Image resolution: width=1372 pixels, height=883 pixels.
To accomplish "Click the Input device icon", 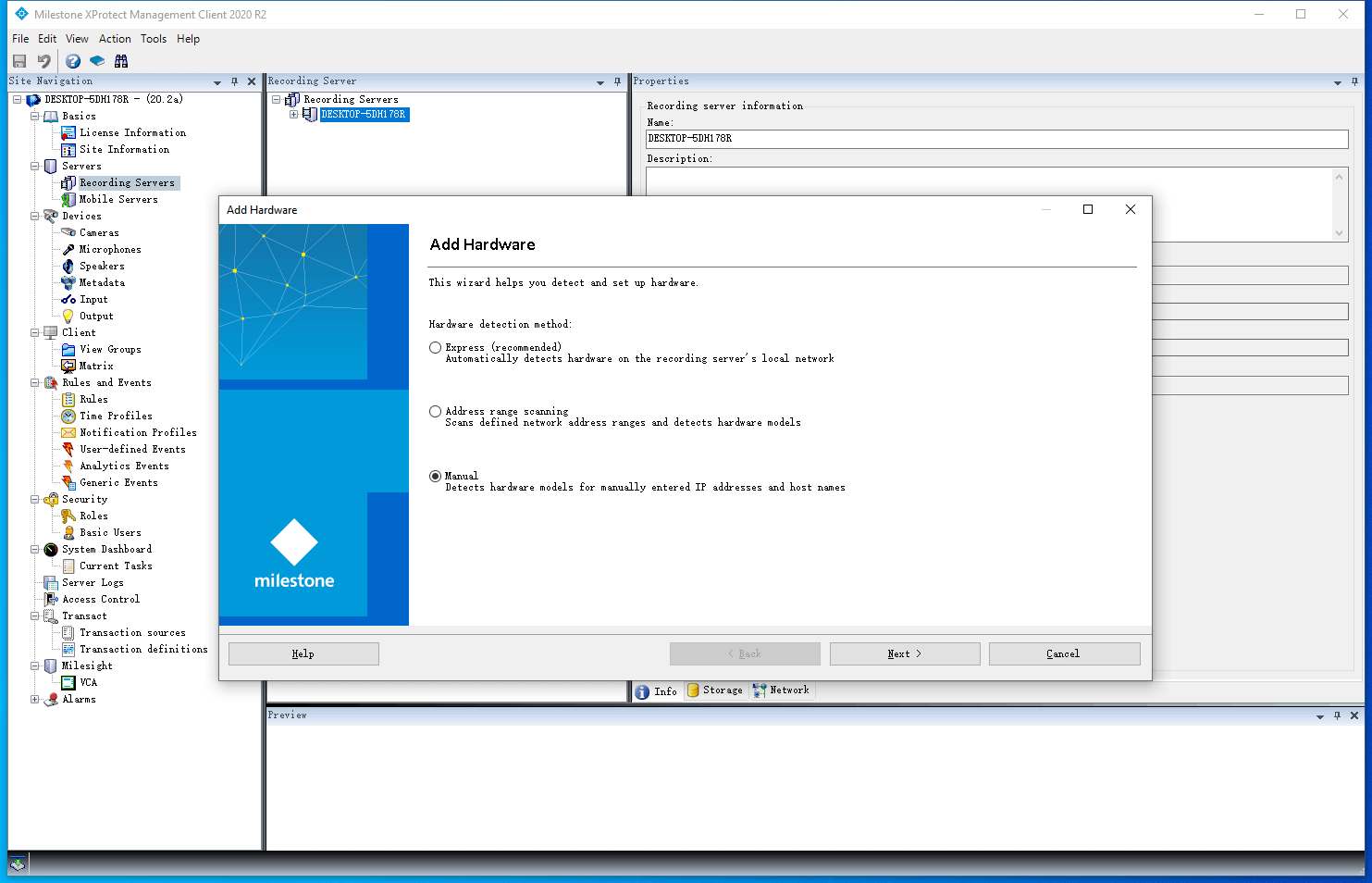I will click(68, 300).
